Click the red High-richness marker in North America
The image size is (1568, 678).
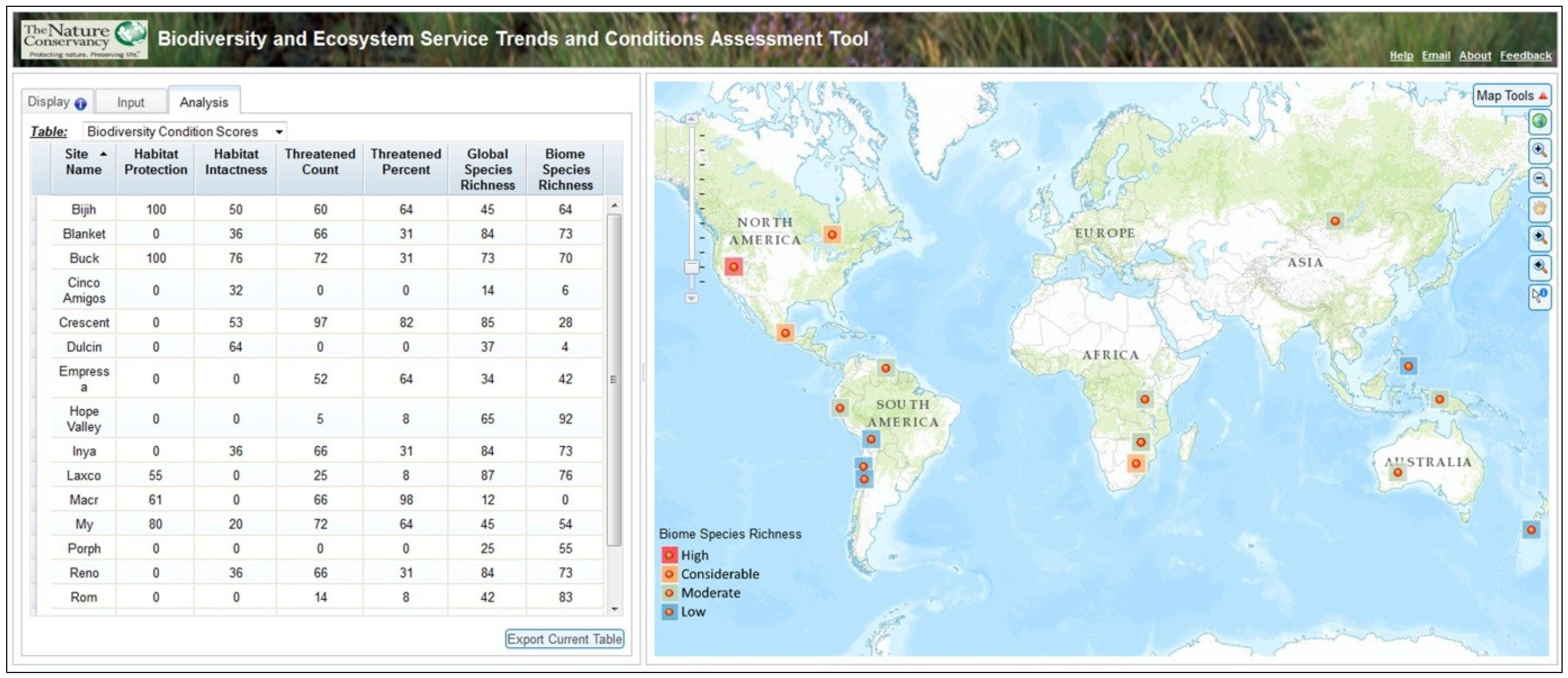733,267
